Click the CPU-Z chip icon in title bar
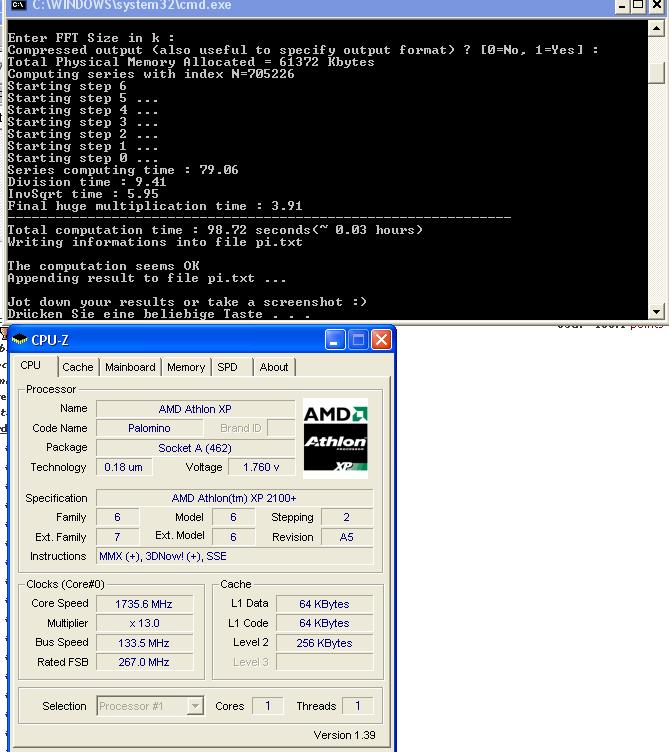Screen dimensions: 669x752 pos(20,340)
